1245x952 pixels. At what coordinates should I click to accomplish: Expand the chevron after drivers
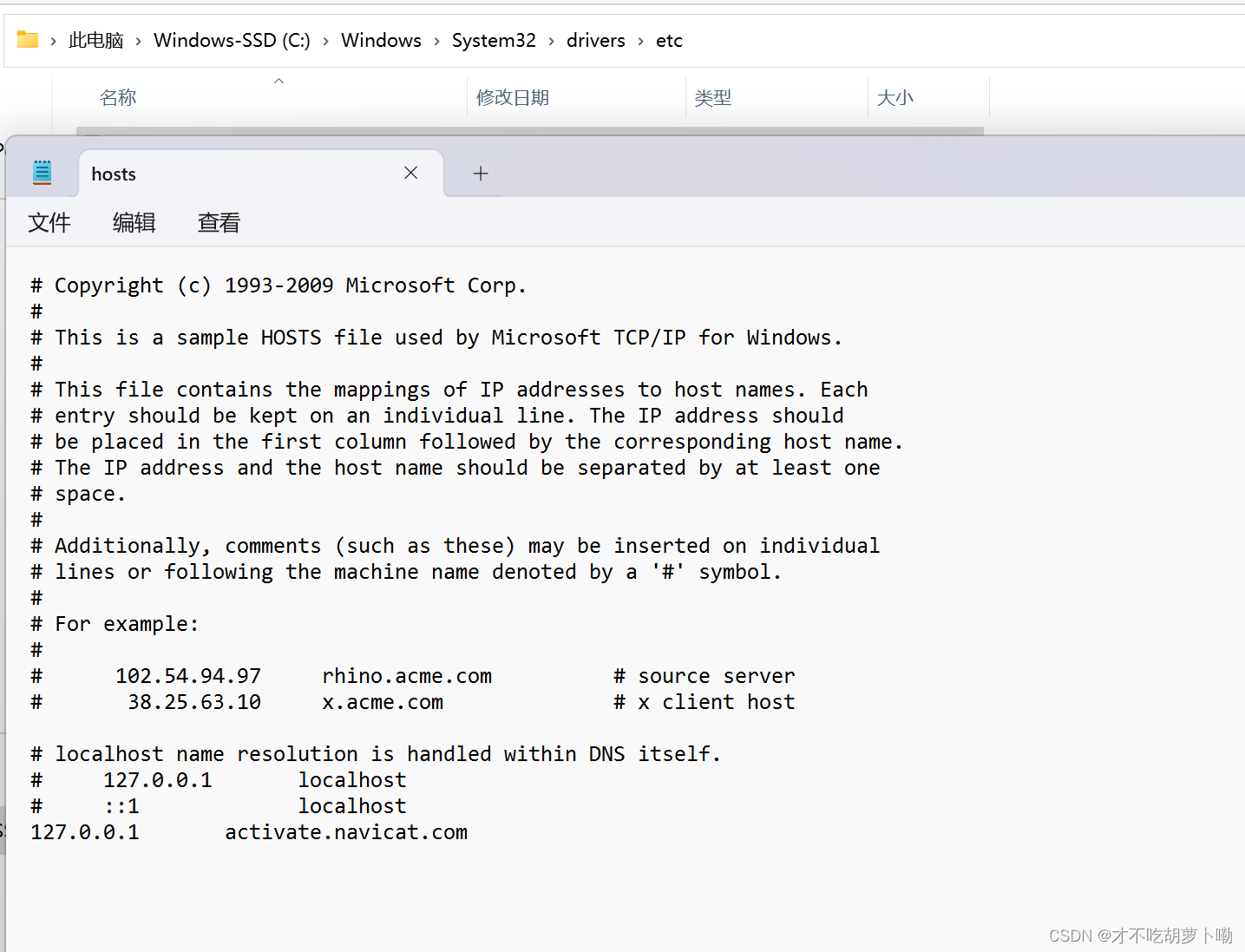640,41
